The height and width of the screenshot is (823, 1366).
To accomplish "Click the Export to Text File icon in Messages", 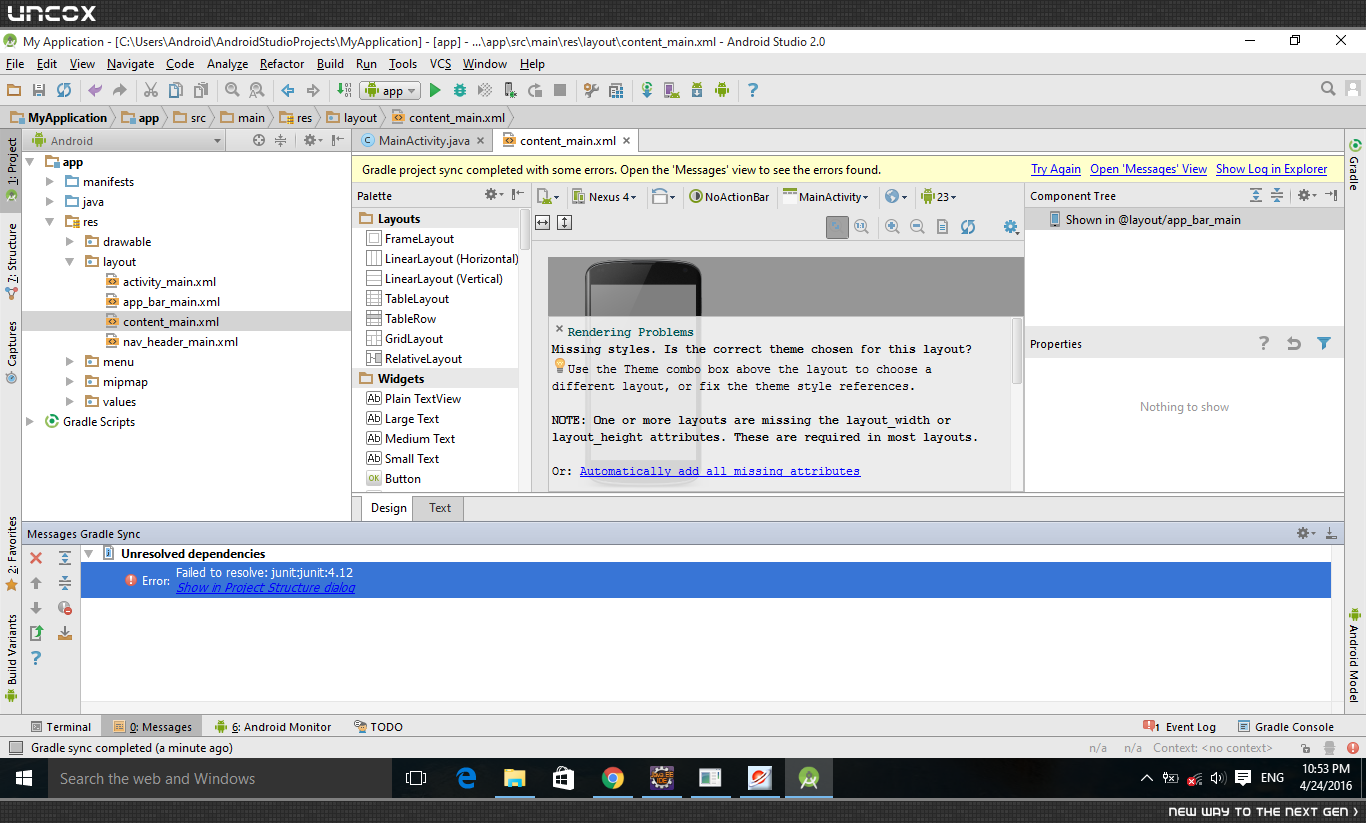I will tap(36, 633).
